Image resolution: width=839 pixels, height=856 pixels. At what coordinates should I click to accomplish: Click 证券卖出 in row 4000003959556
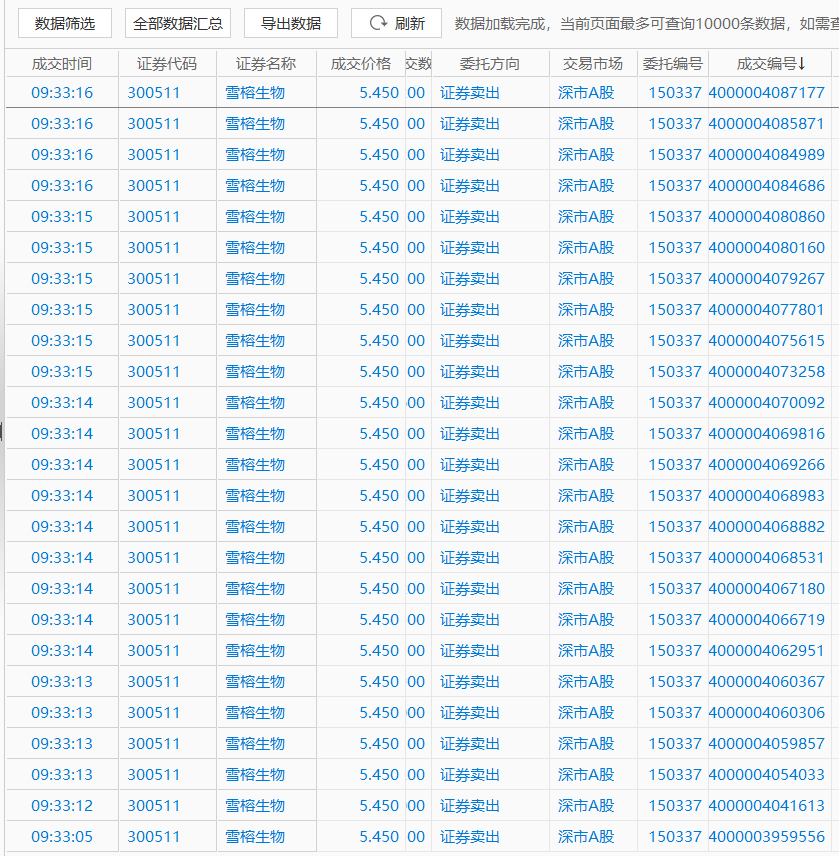(470, 836)
